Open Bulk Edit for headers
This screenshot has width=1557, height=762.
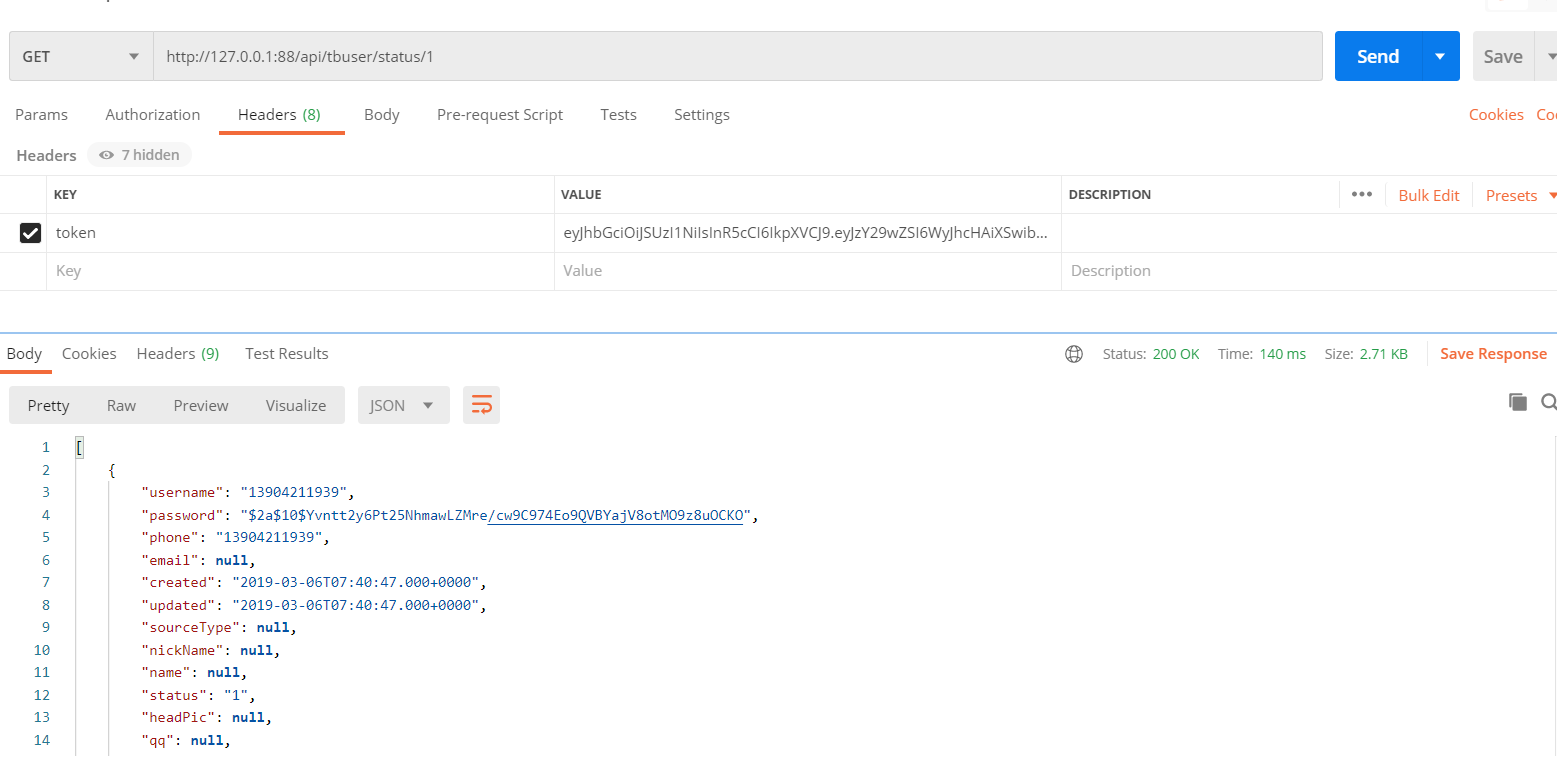coord(1428,195)
